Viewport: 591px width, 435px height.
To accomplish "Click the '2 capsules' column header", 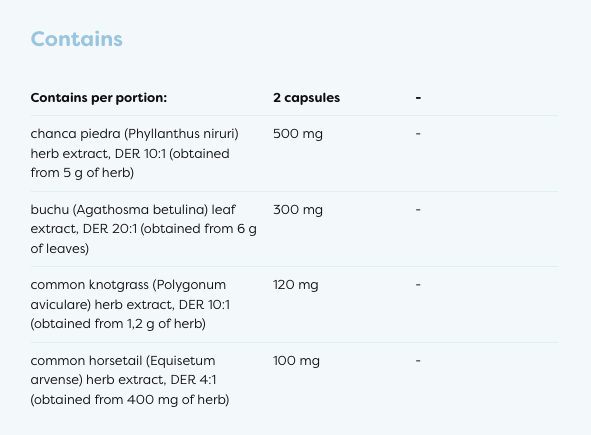I will pos(306,98).
